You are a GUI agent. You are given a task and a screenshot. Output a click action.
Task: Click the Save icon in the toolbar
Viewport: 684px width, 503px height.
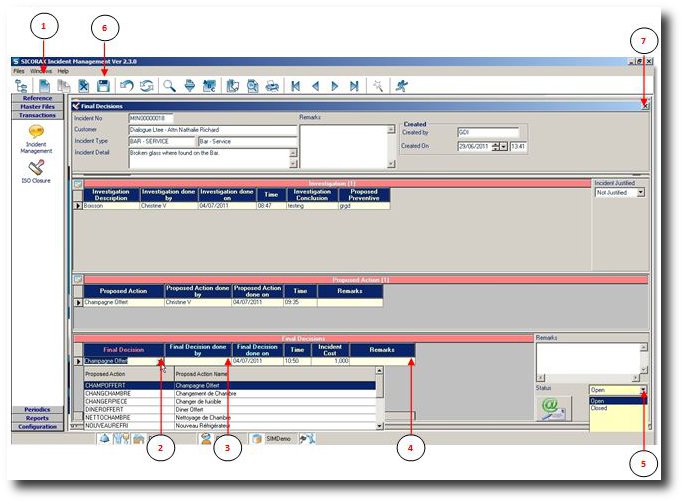click(x=102, y=86)
